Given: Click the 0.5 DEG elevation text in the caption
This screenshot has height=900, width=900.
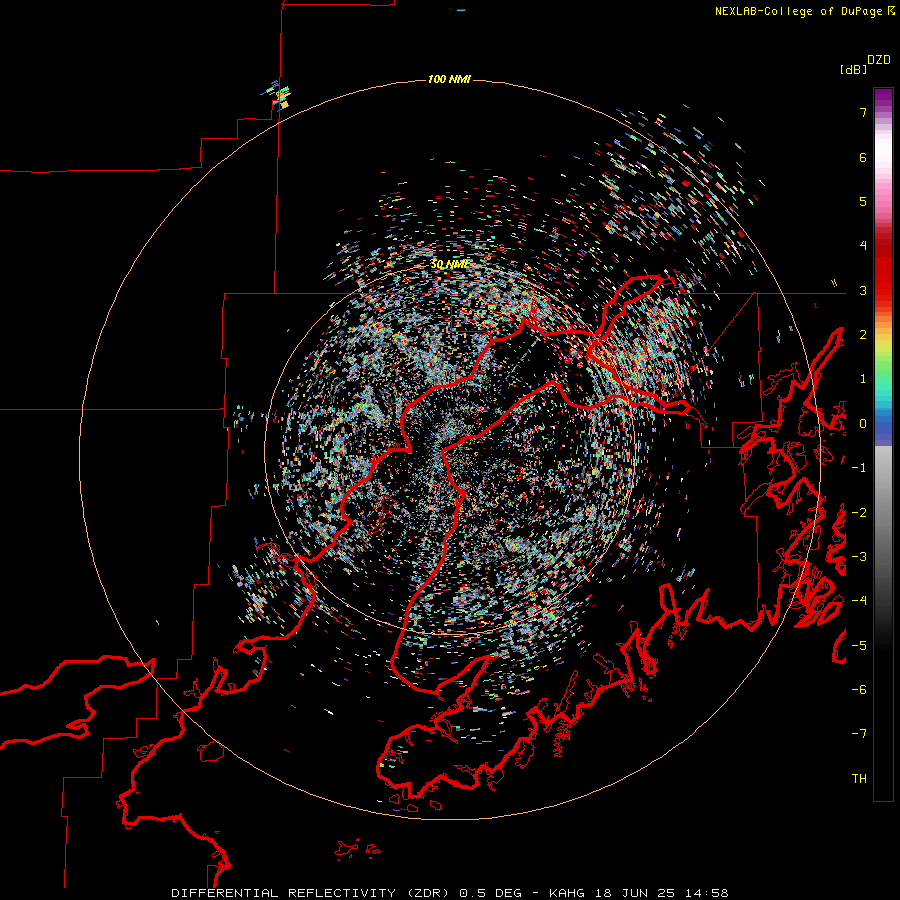Looking at the screenshot, I should [491, 893].
